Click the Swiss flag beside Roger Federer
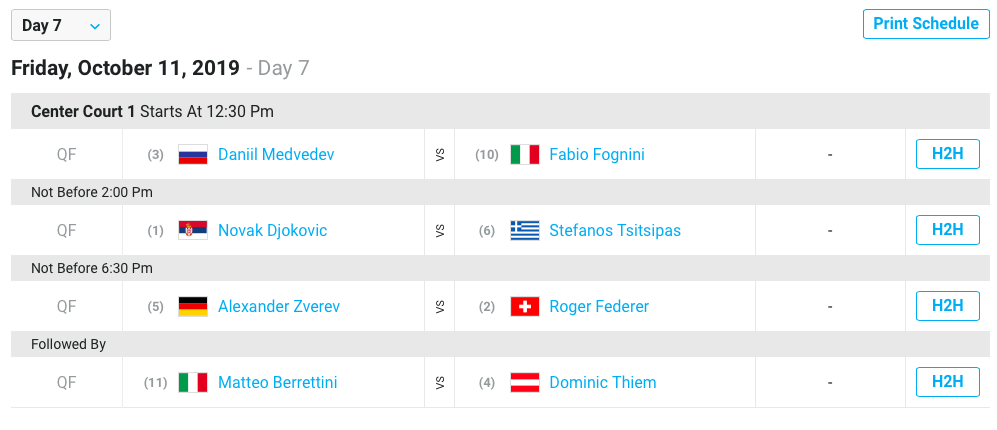Viewport: 997px width, 430px height. pos(525,307)
